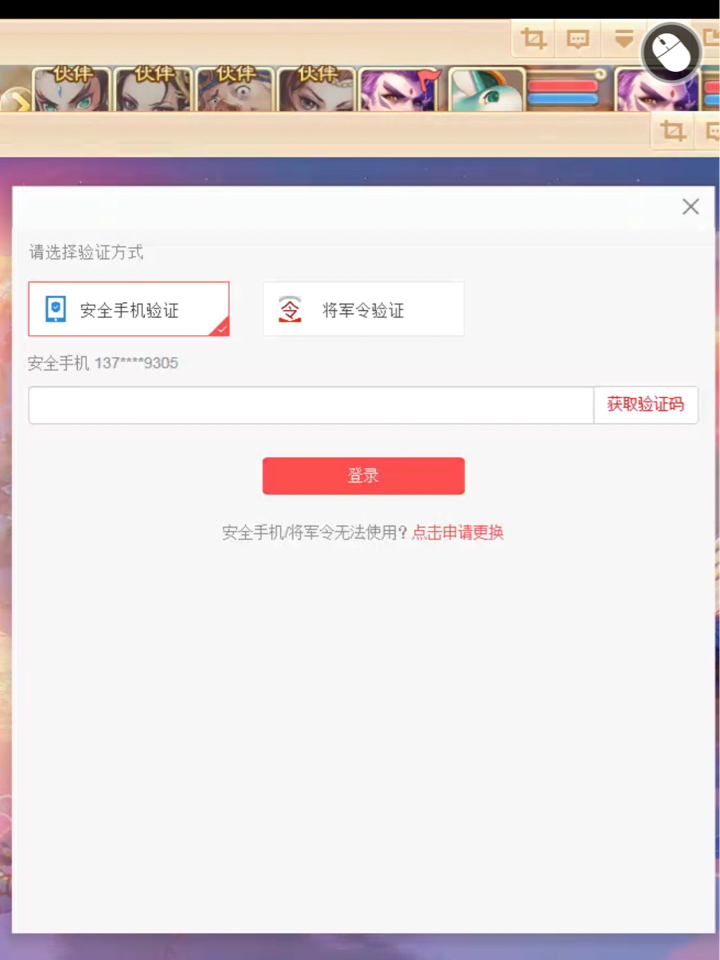Select the first 伙伴 partner portrait
Image resolution: width=720 pixels, height=960 pixels.
click(x=72, y=89)
